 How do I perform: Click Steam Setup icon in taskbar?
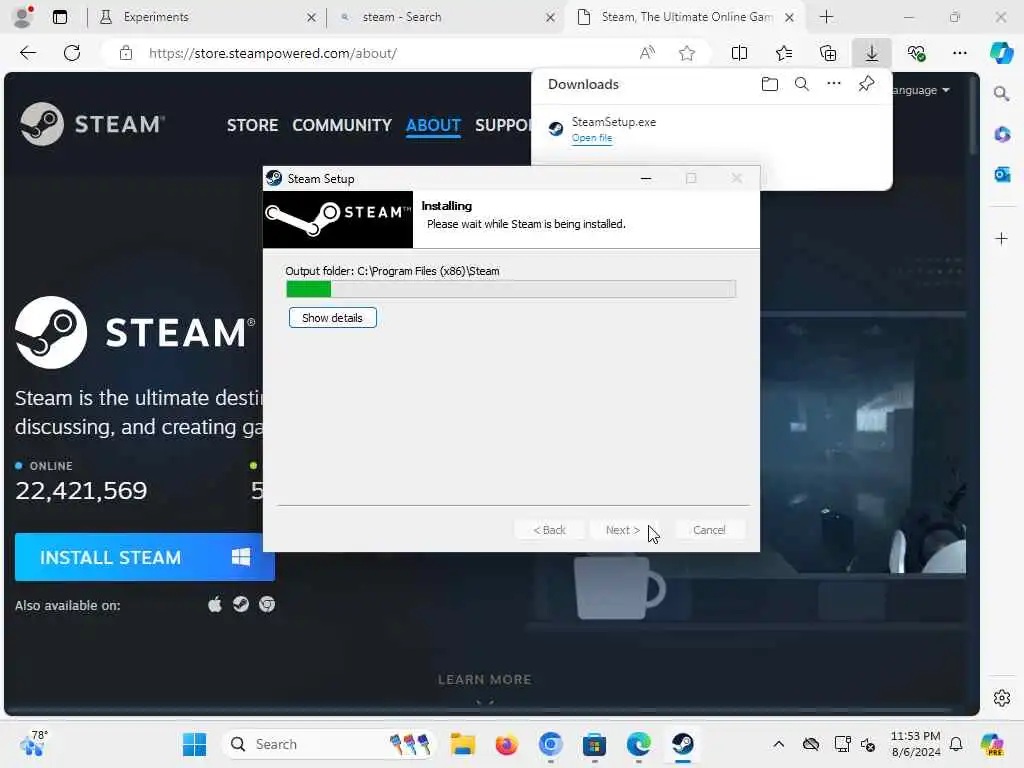tap(683, 744)
